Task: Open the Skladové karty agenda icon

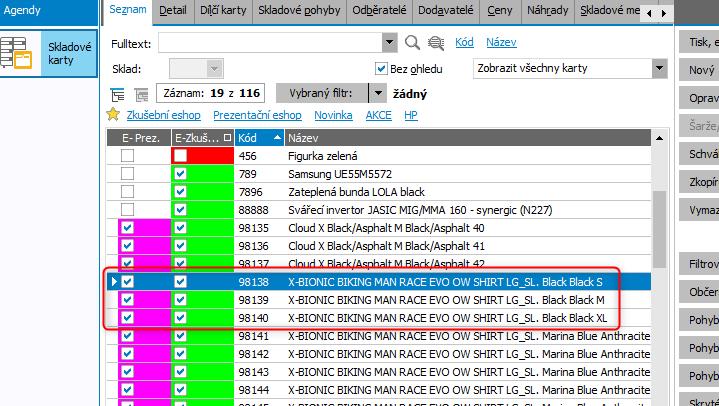Action: pyautogui.click(x=17, y=53)
